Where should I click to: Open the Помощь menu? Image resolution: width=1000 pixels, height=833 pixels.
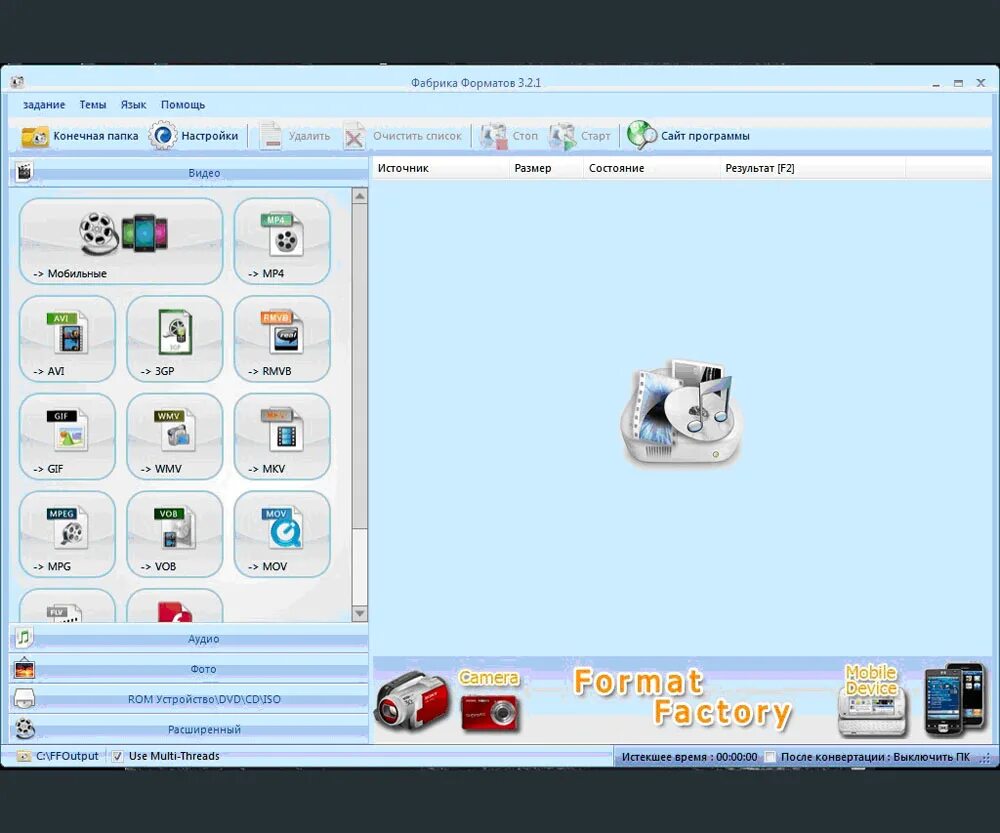[183, 105]
